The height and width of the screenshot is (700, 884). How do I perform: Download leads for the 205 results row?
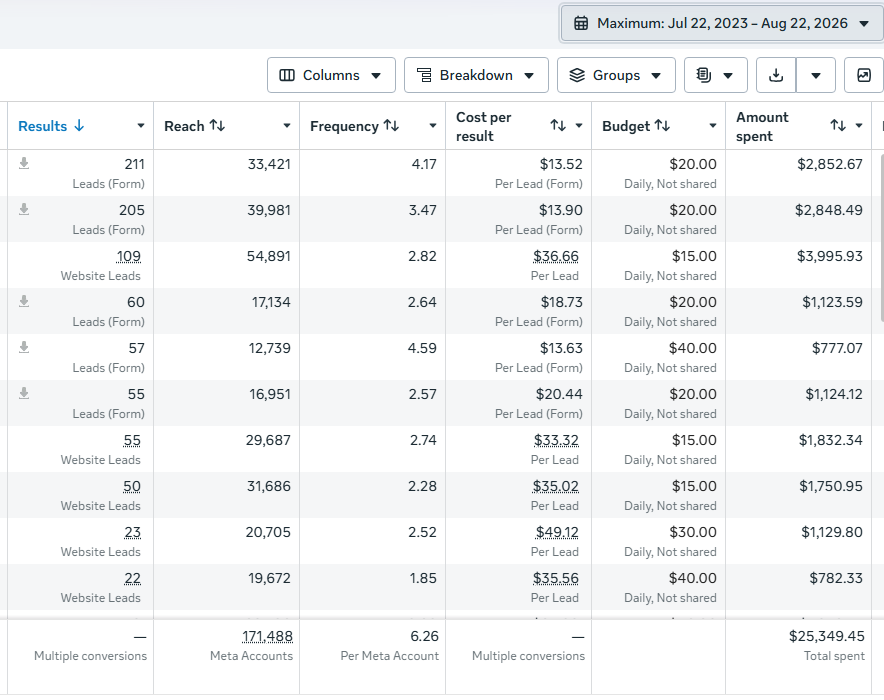click(24, 209)
